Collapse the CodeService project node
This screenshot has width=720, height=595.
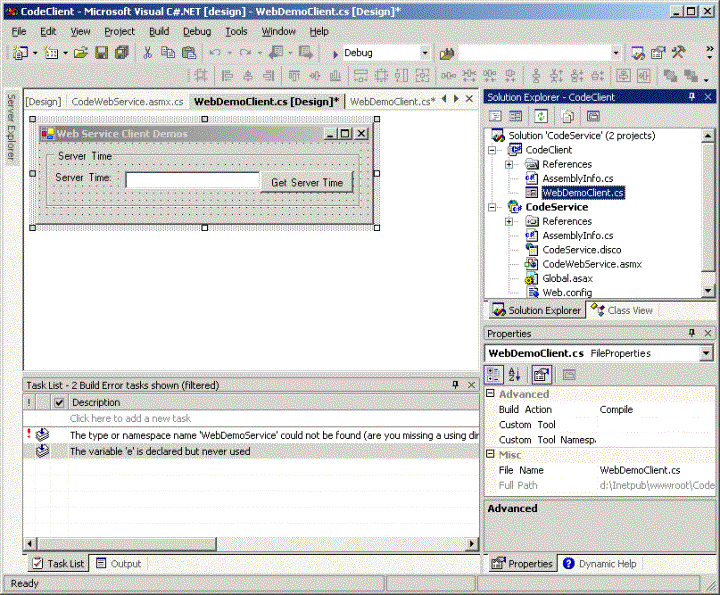pos(492,208)
